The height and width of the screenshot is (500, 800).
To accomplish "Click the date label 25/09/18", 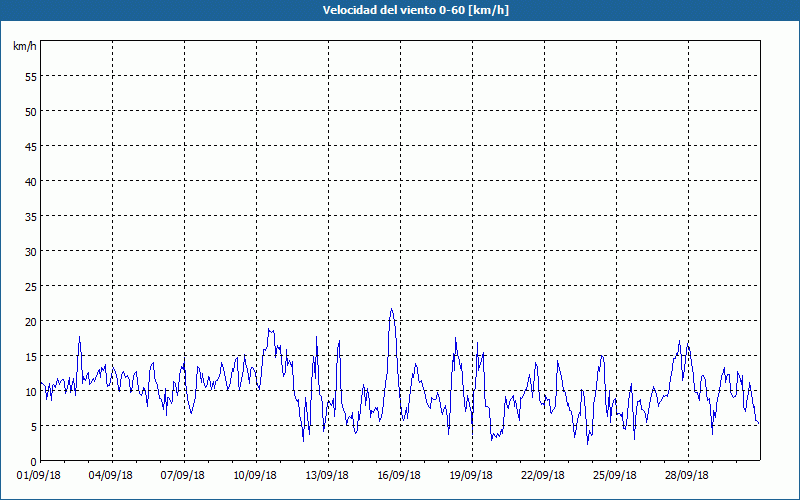I will pos(615,476).
